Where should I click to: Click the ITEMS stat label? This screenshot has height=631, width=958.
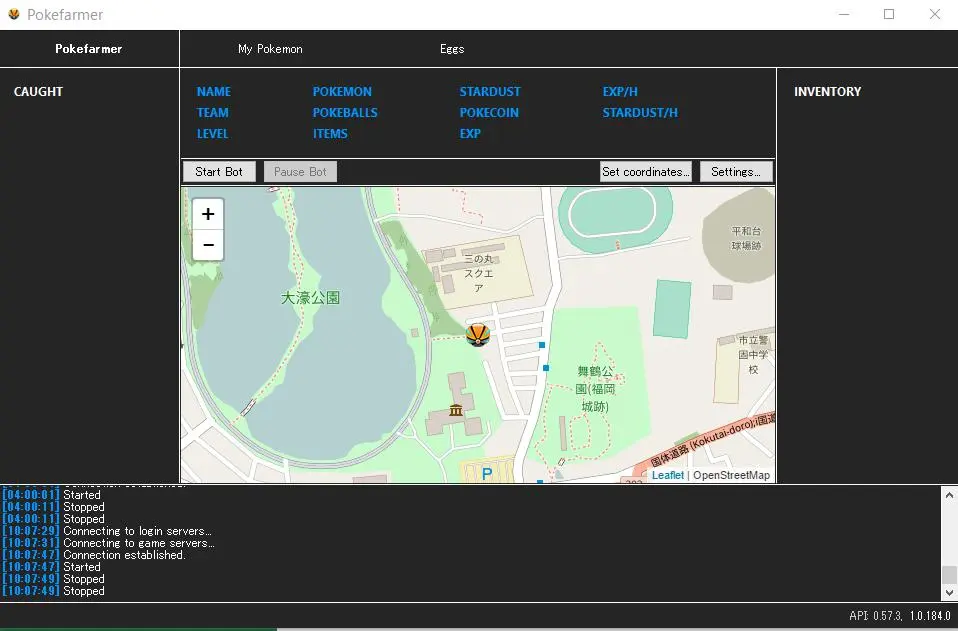point(330,134)
